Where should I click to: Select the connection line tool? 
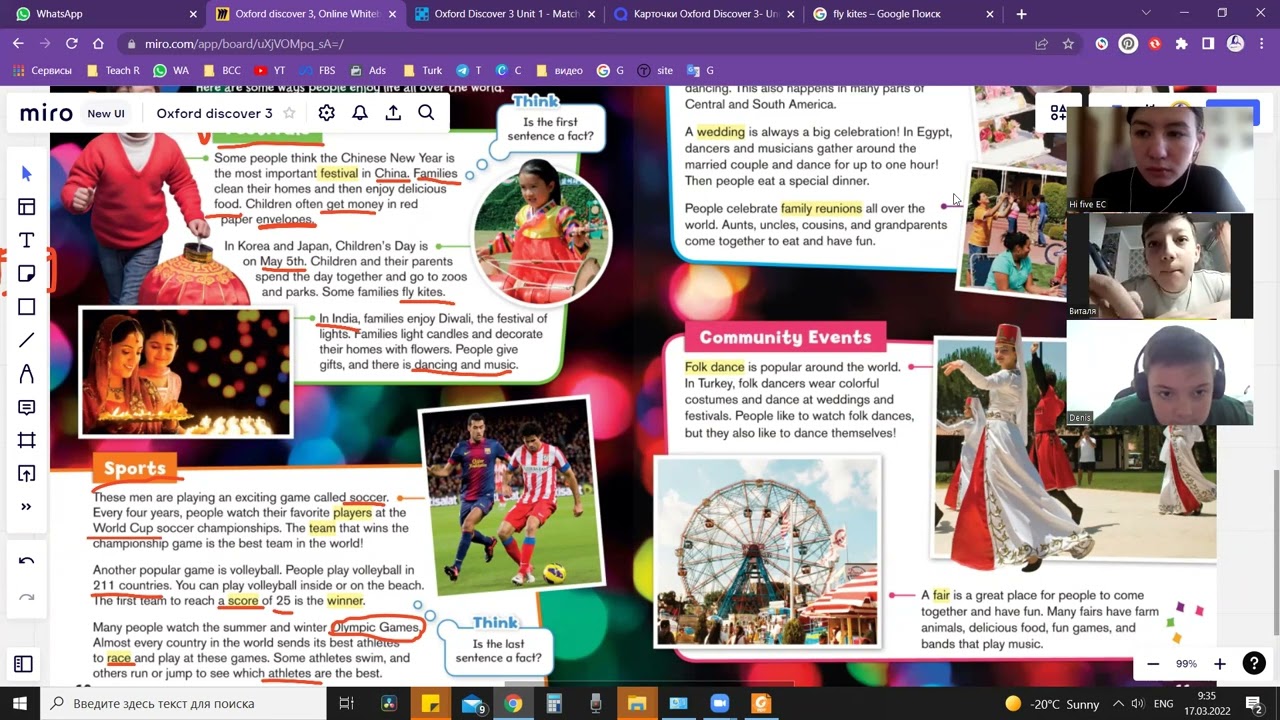coord(27,340)
